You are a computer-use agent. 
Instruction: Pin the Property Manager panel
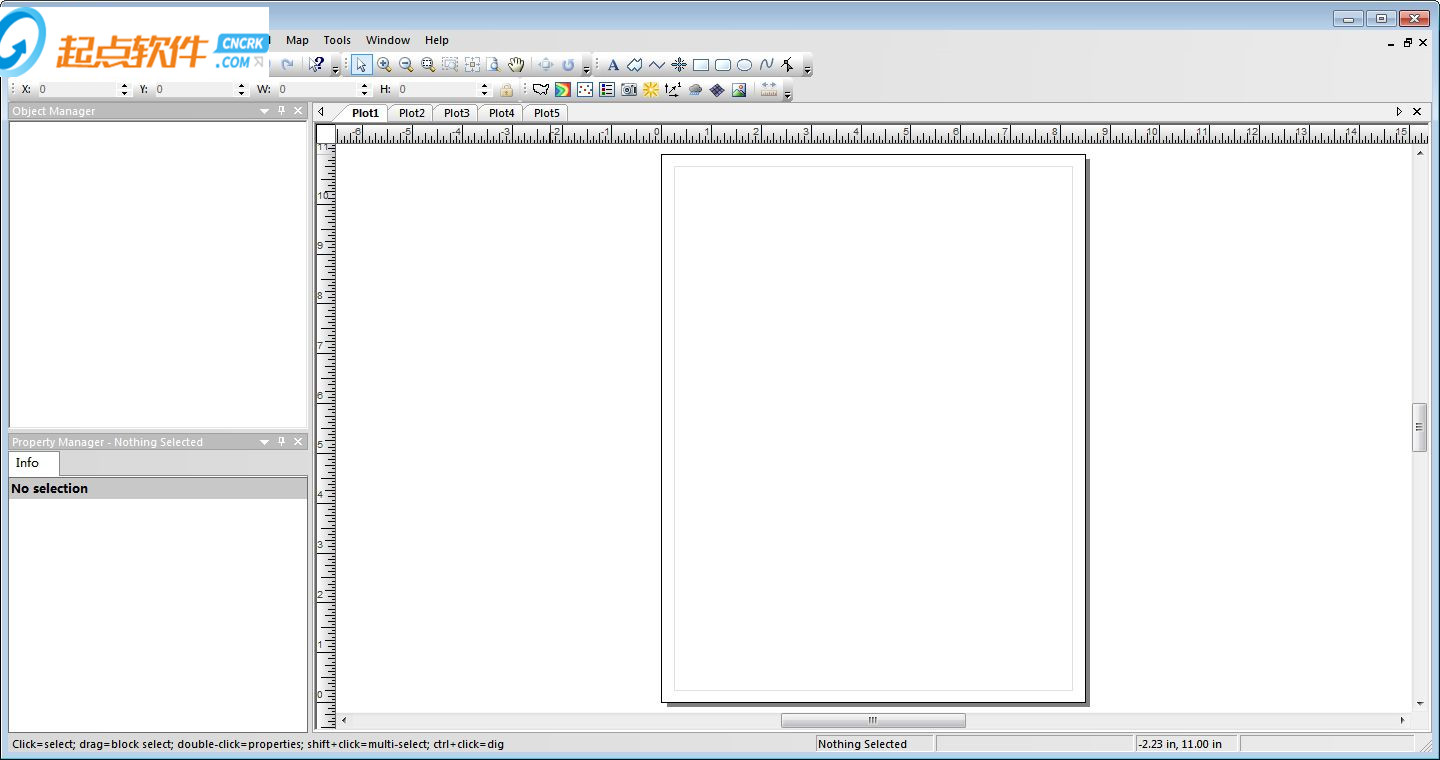pos(281,442)
